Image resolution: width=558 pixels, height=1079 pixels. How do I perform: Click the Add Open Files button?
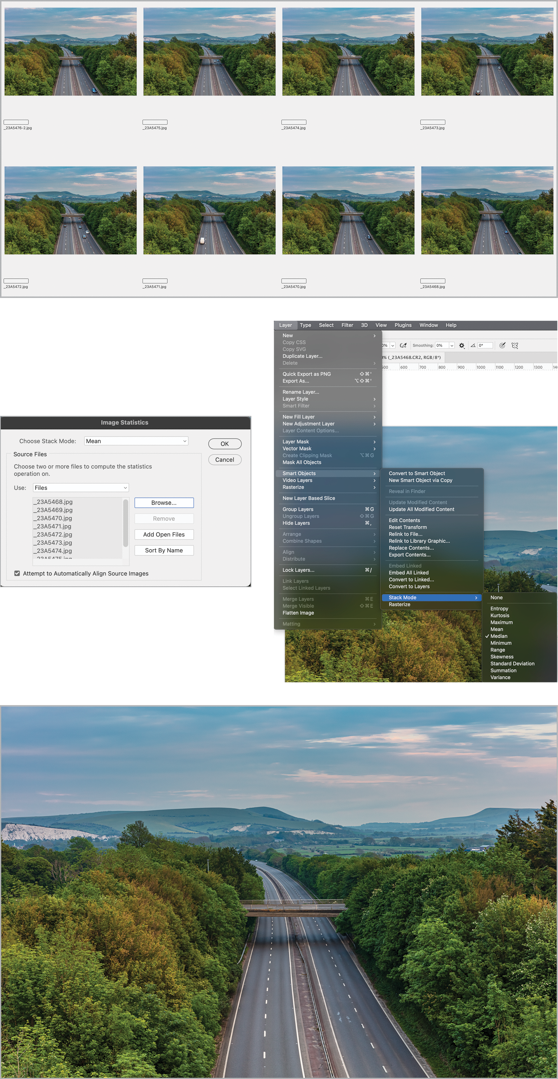click(x=164, y=535)
